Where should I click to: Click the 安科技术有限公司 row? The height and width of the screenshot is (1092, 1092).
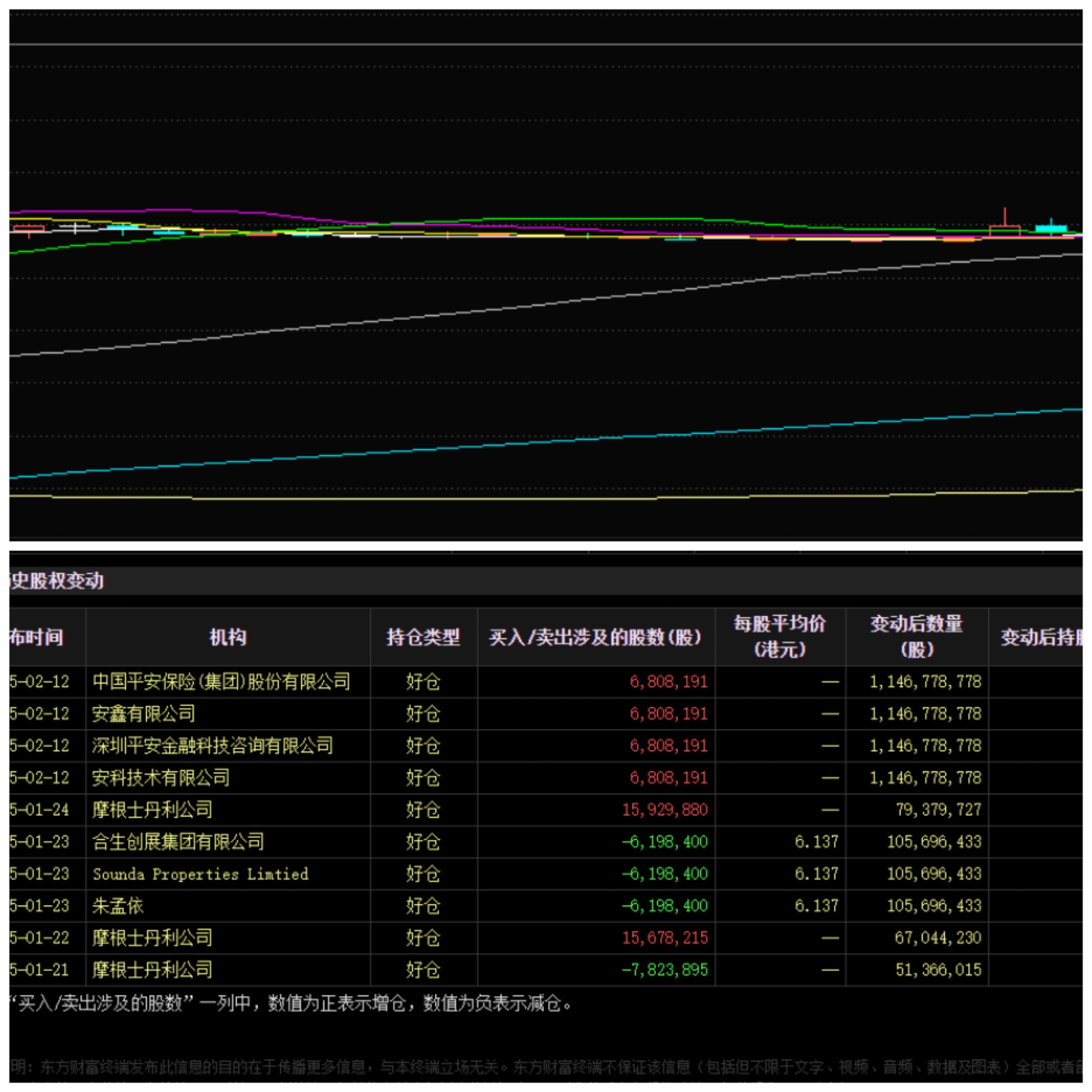pyautogui.click(x=161, y=778)
